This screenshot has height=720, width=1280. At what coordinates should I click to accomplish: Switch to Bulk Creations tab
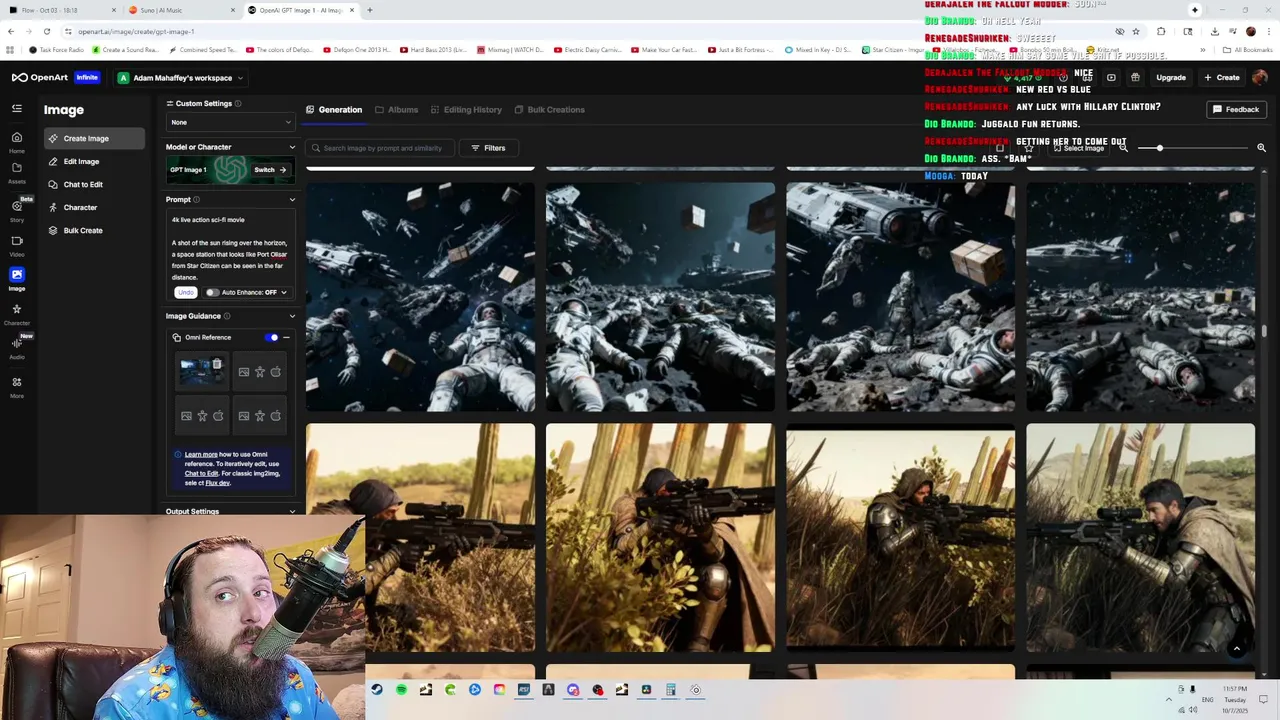(549, 110)
